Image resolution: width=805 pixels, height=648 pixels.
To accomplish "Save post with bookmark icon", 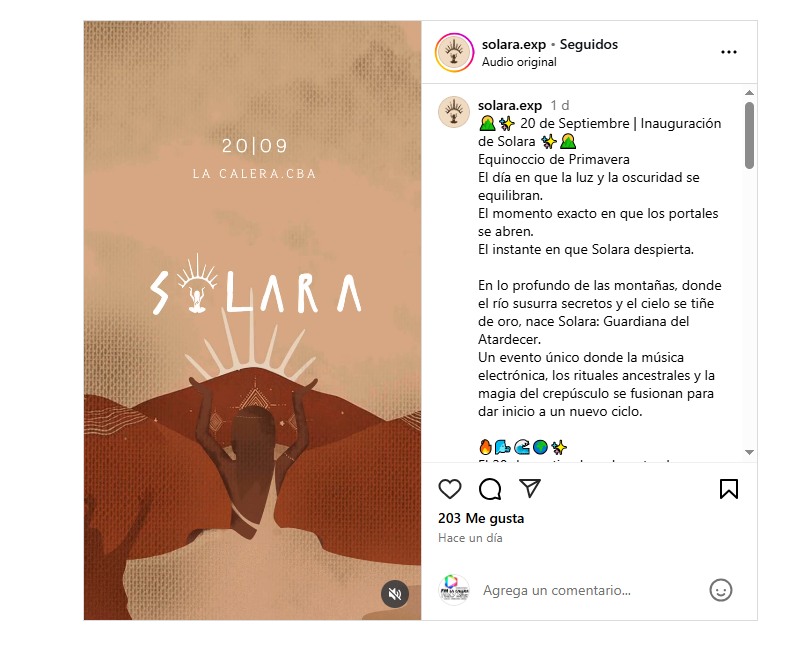I will 729,489.
